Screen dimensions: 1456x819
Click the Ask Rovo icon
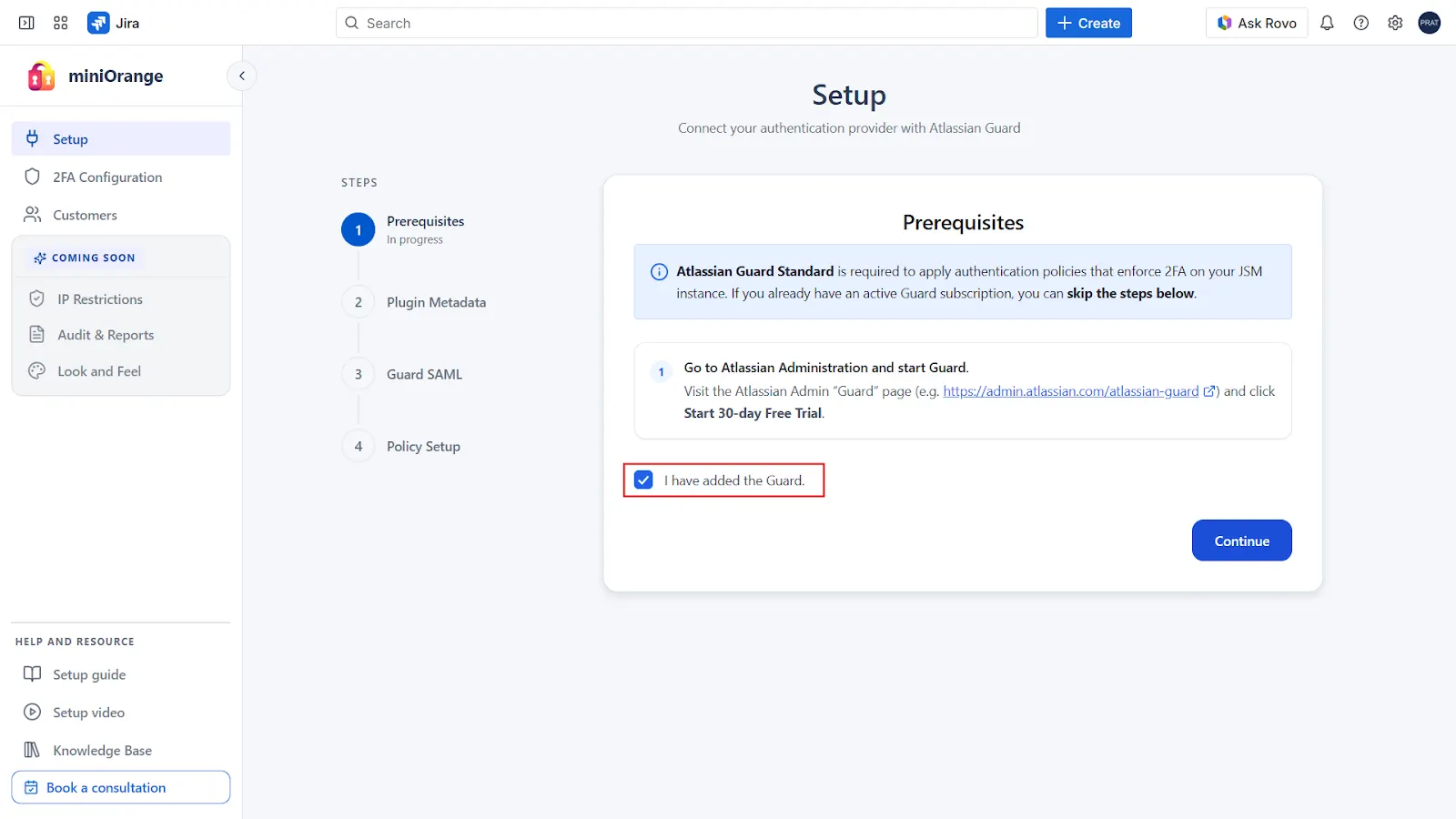click(x=1225, y=23)
